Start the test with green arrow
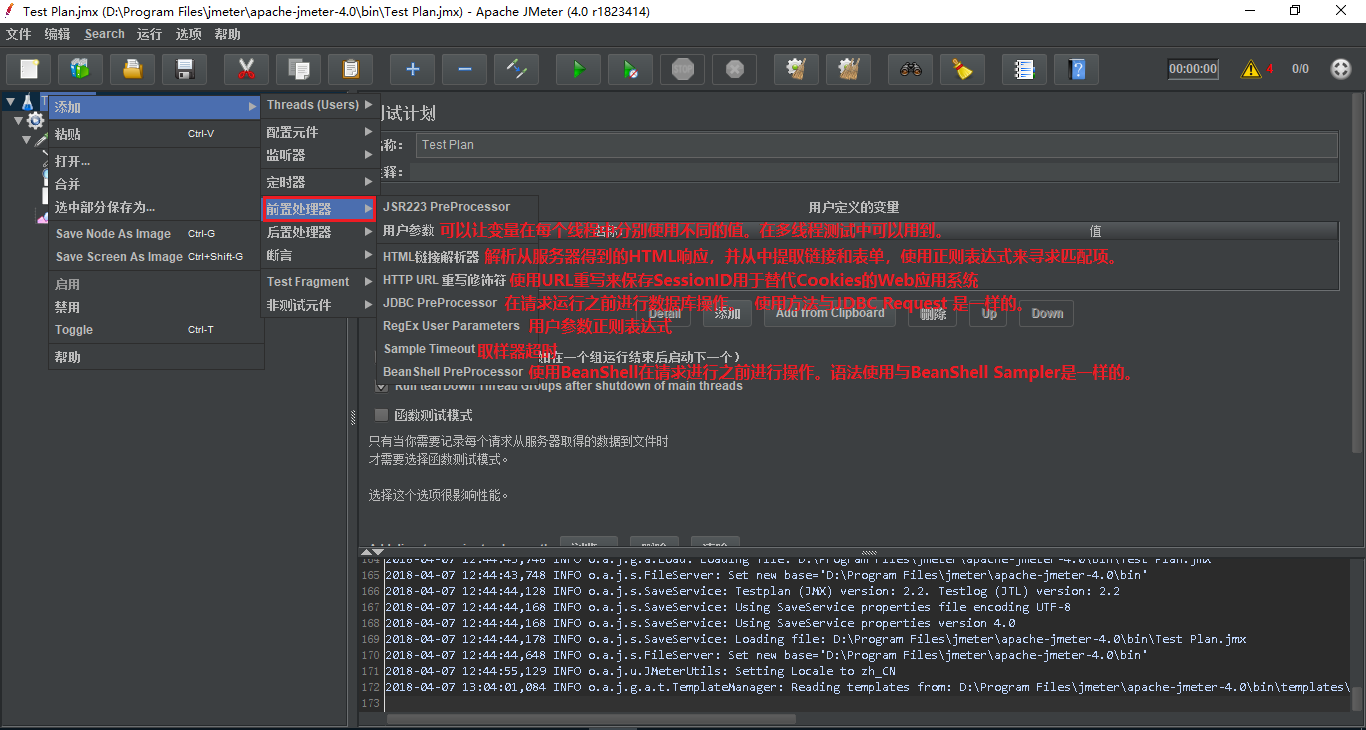The width and height of the screenshot is (1366, 730). (578, 69)
